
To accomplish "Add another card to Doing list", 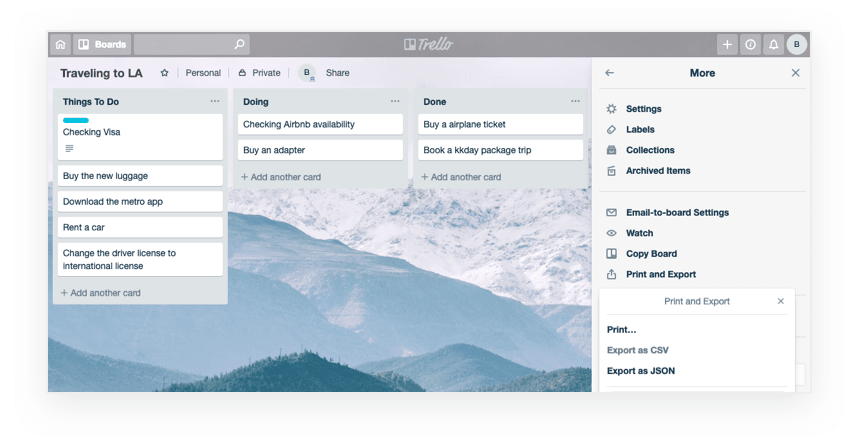I will [x=281, y=177].
